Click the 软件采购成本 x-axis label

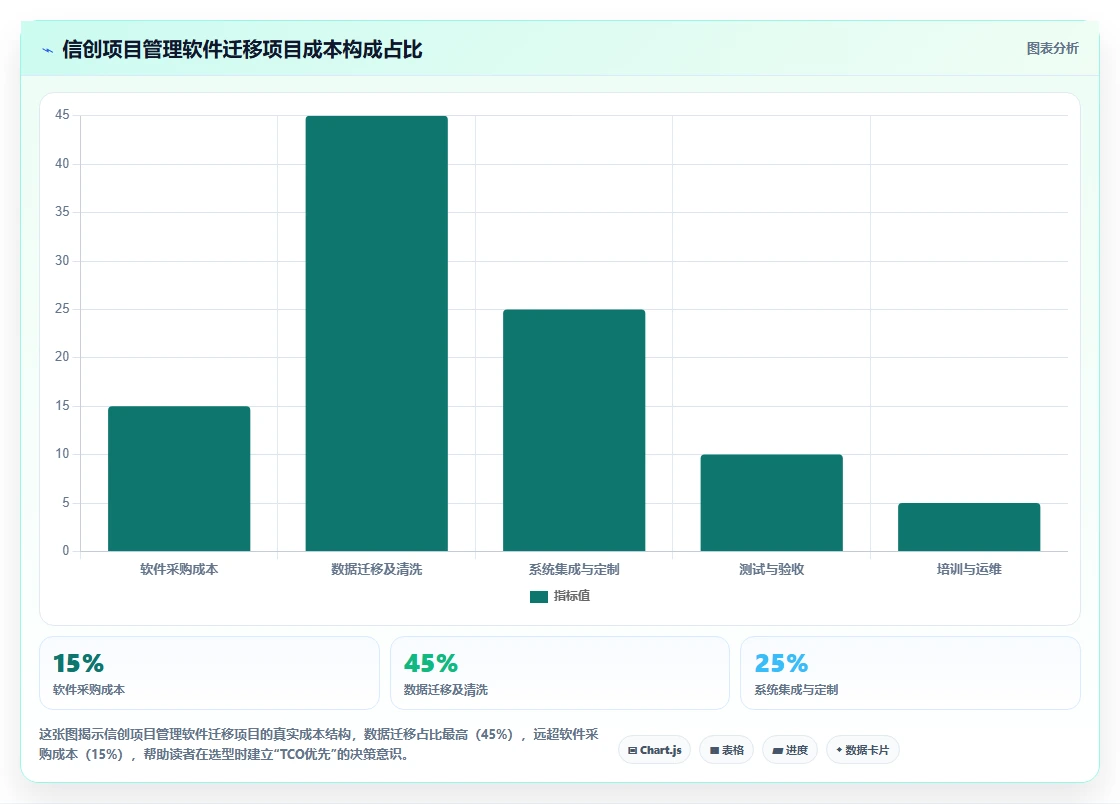(179, 569)
